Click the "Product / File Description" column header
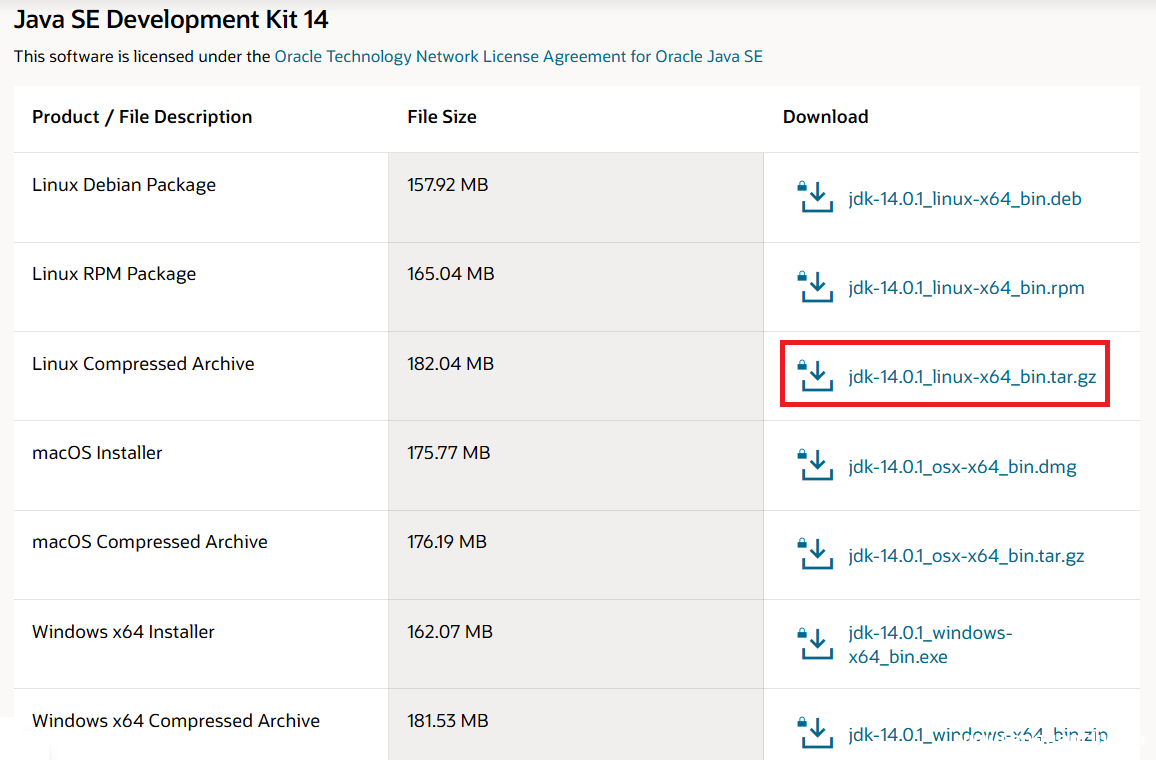Image resolution: width=1156 pixels, height=760 pixels. [142, 117]
